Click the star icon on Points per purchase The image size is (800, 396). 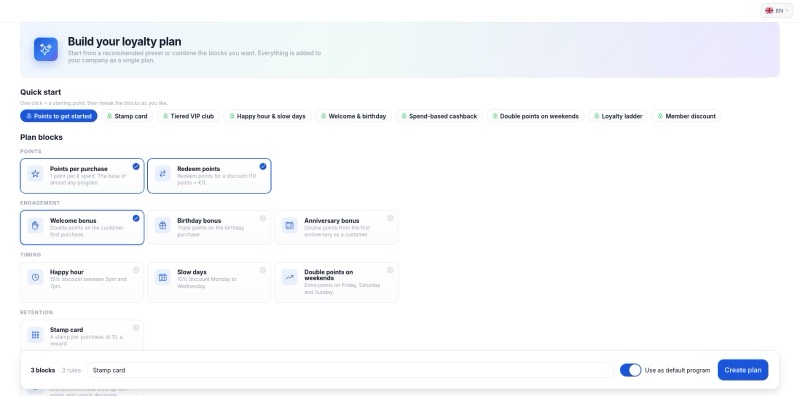click(x=35, y=174)
